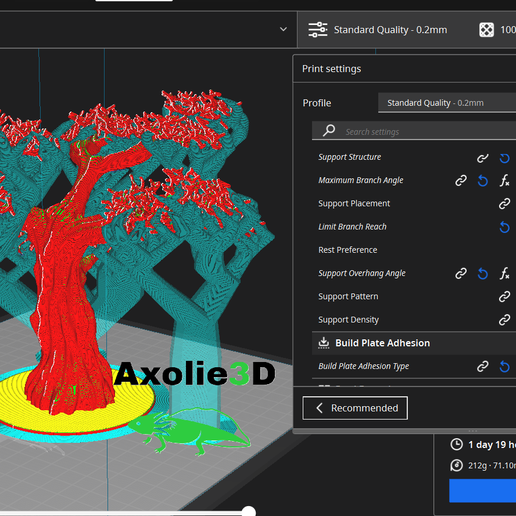Select the Limit Branch Reach setting label
The width and height of the screenshot is (516, 516).
pos(352,227)
